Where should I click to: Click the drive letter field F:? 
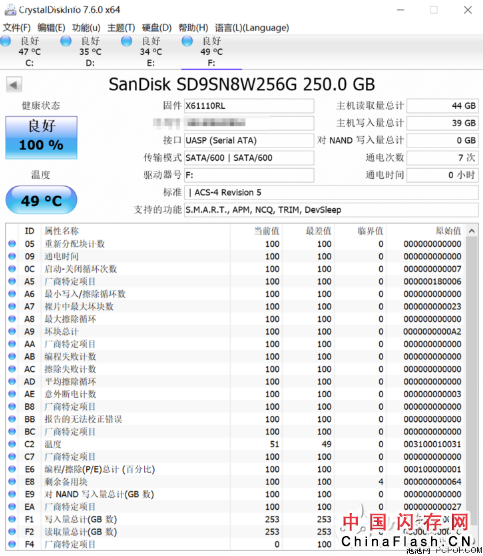point(249,175)
